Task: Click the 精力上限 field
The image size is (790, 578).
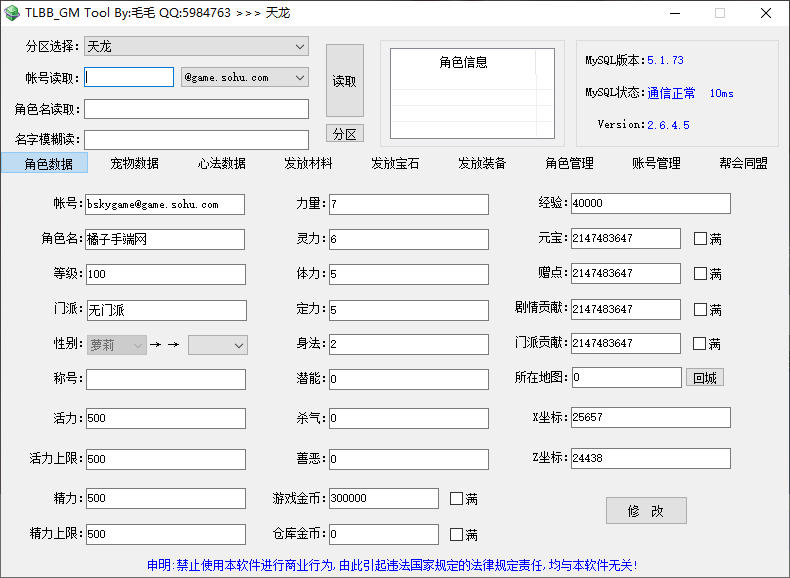Action: point(166,534)
